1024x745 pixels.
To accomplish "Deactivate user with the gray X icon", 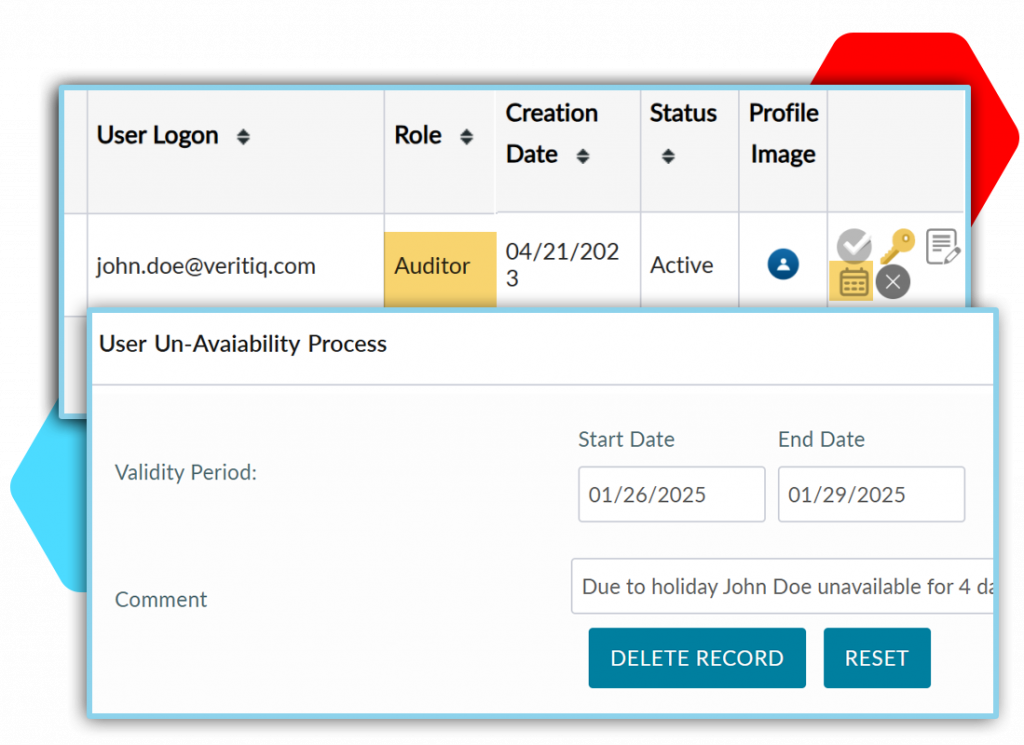I will (893, 282).
